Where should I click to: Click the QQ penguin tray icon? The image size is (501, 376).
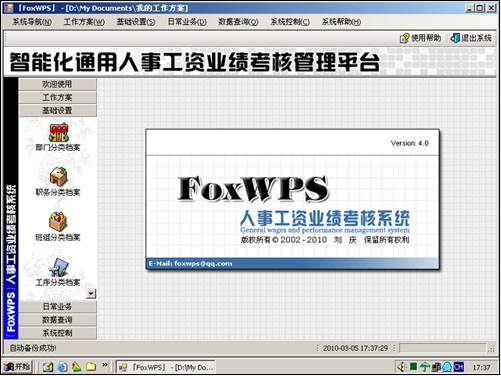click(x=447, y=367)
